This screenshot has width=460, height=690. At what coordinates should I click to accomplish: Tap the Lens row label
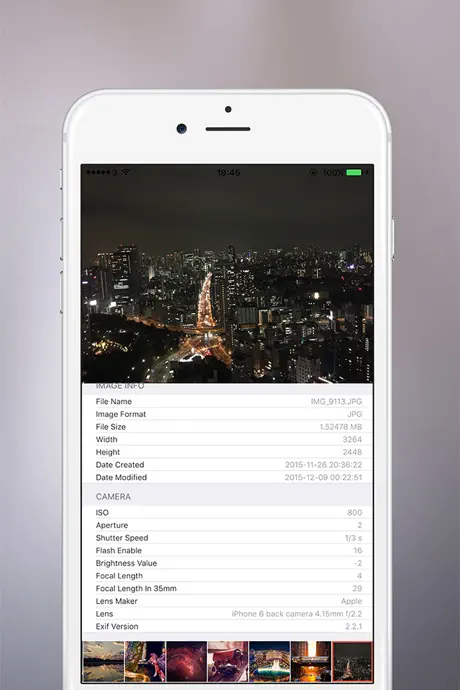pyautogui.click(x=104, y=614)
